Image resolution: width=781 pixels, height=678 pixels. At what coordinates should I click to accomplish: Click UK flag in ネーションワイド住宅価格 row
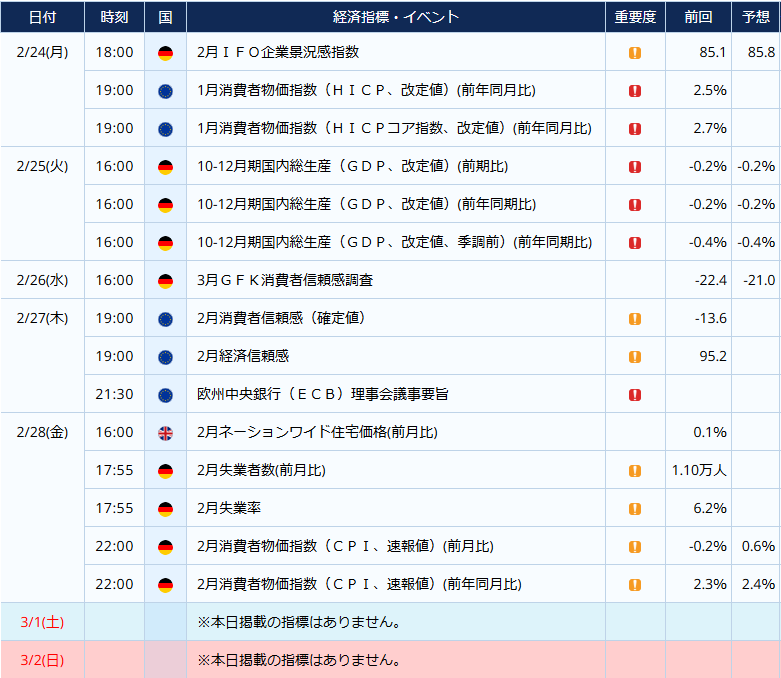tap(165, 433)
